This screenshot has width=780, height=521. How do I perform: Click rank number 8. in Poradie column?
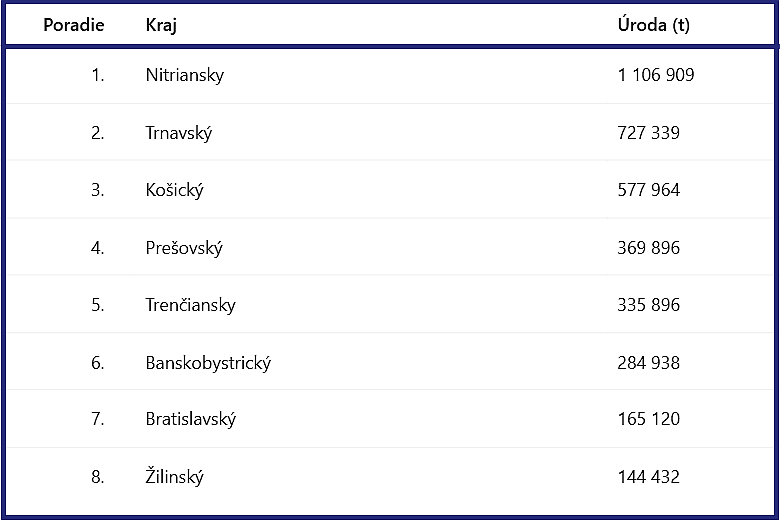pyautogui.click(x=98, y=477)
